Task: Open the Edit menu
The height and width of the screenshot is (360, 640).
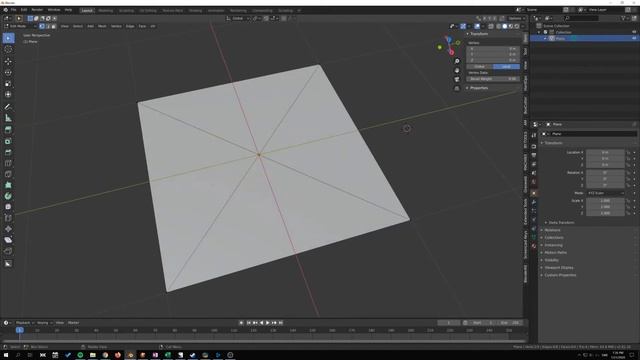Action: click(24, 10)
